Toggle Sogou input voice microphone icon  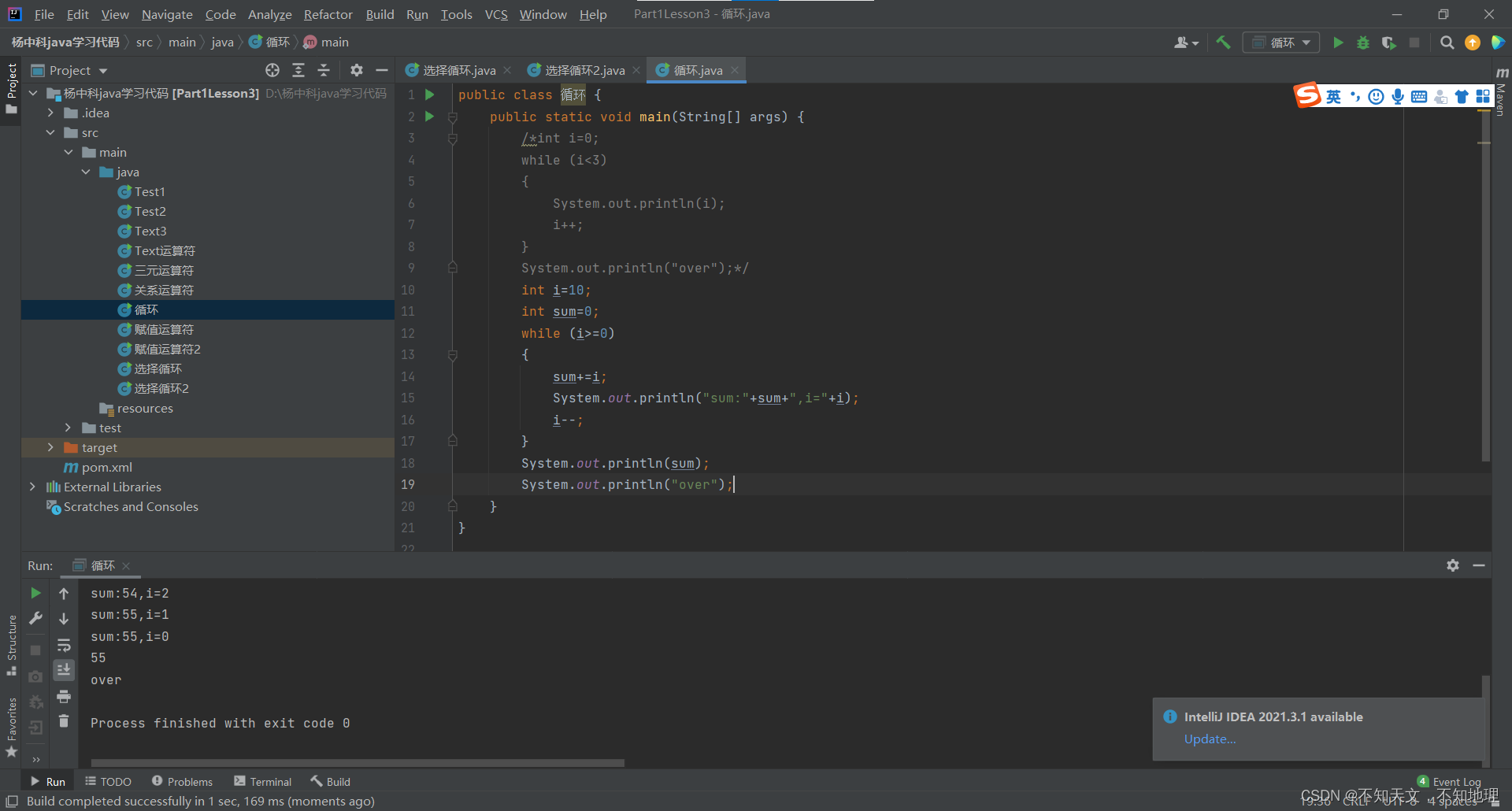pyautogui.click(x=1398, y=96)
